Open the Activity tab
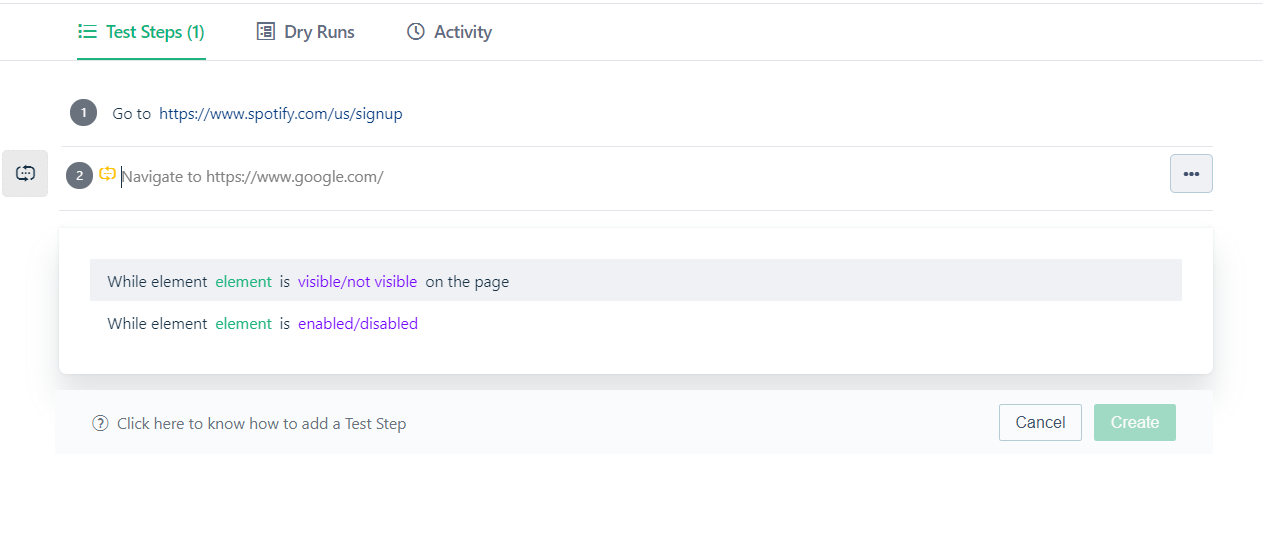The height and width of the screenshot is (542, 1263). click(449, 32)
